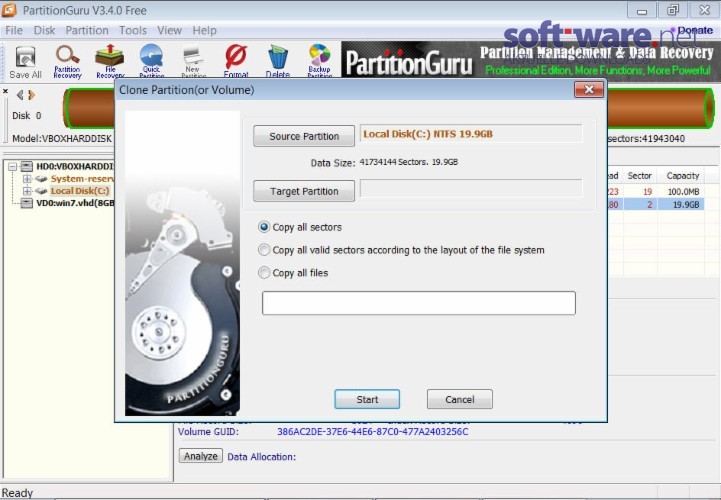Image resolution: width=721 pixels, height=500 pixels.
Task: Select Local Disk(C:) in the disk tree
Action: pos(80,191)
